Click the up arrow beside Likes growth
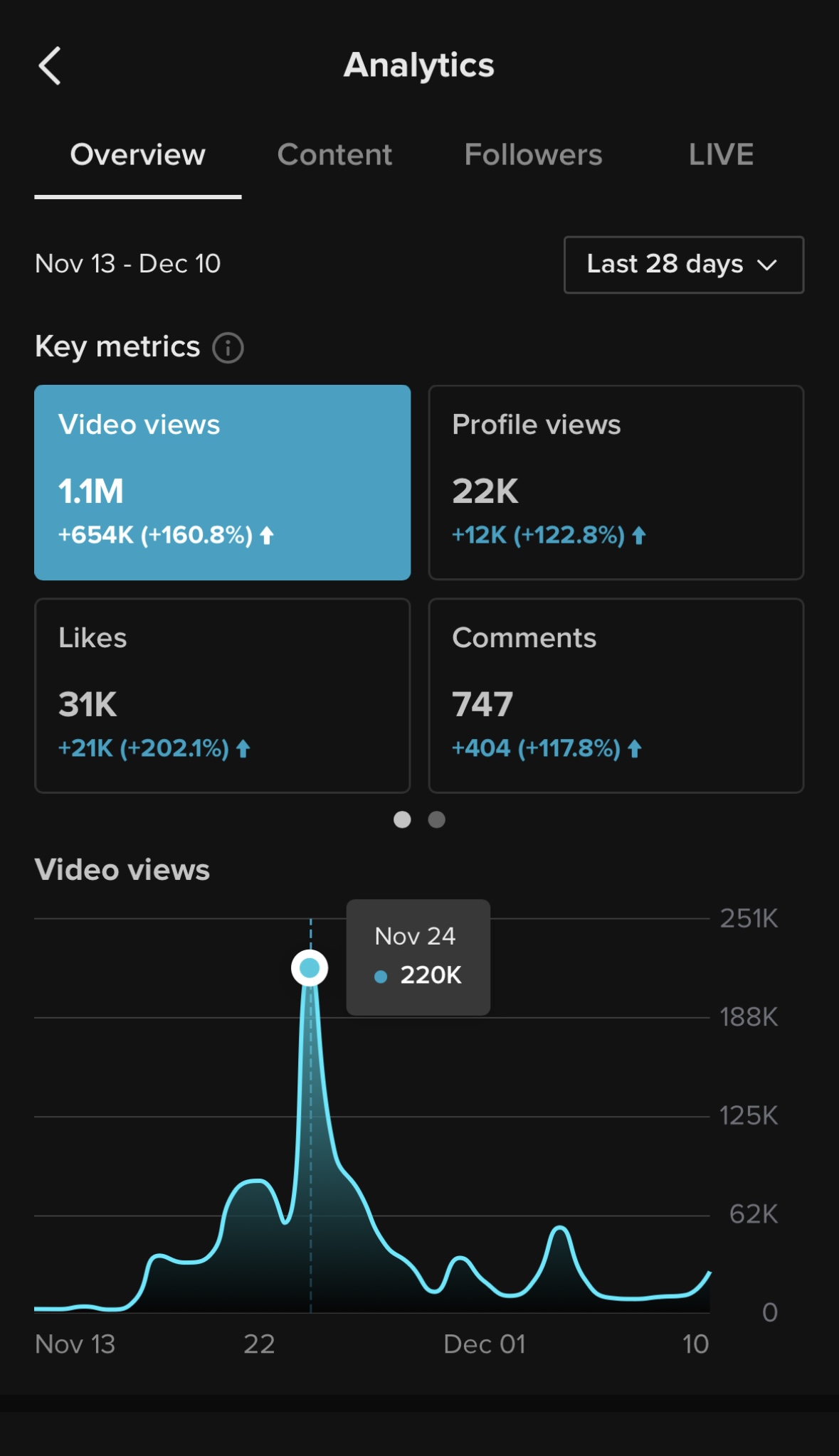 click(x=243, y=748)
